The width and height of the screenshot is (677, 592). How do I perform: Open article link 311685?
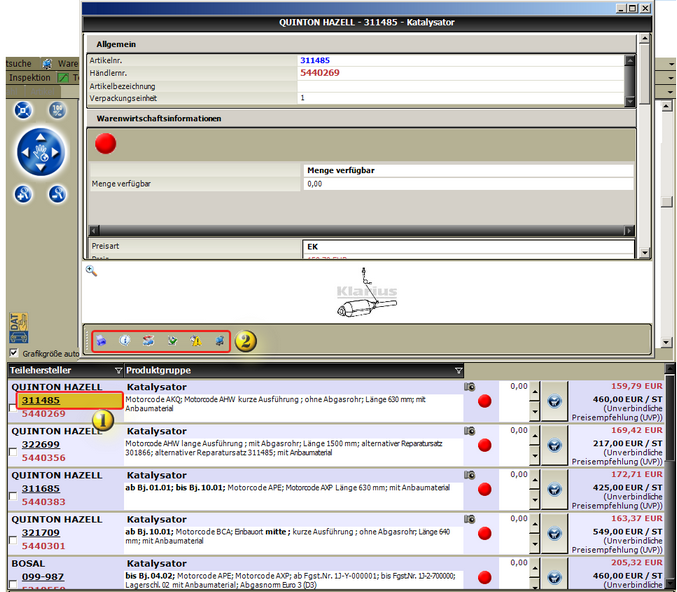tap(41, 488)
